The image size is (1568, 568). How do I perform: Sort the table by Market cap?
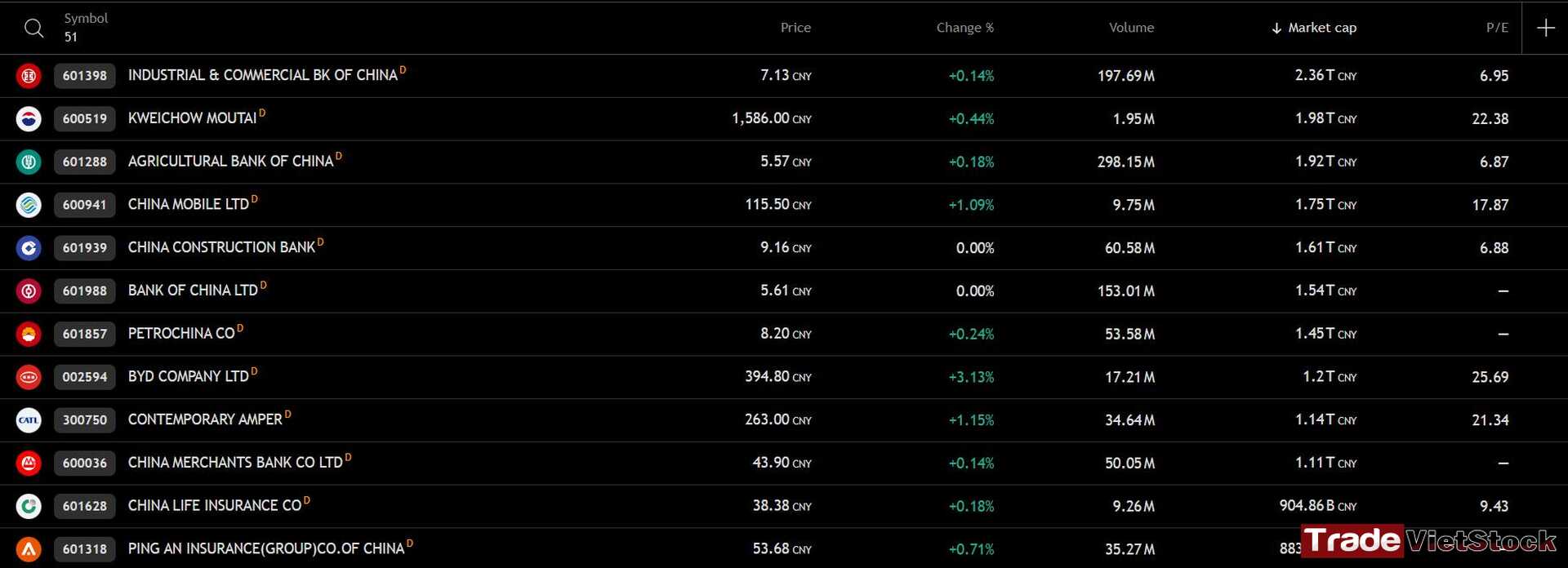click(1314, 28)
